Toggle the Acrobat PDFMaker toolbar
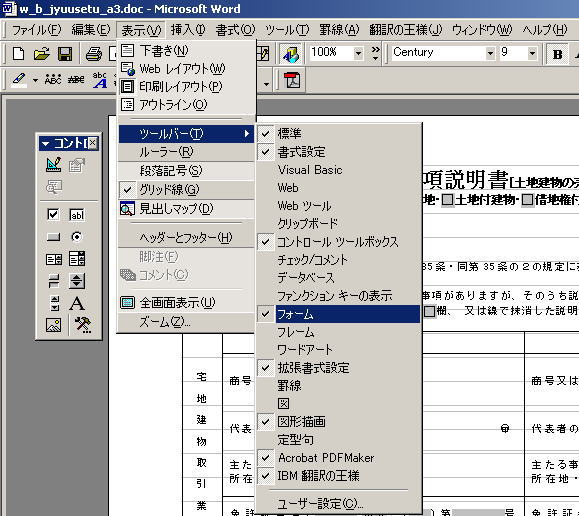The width and height of the screenshot is (579, 516). point(339,458)
